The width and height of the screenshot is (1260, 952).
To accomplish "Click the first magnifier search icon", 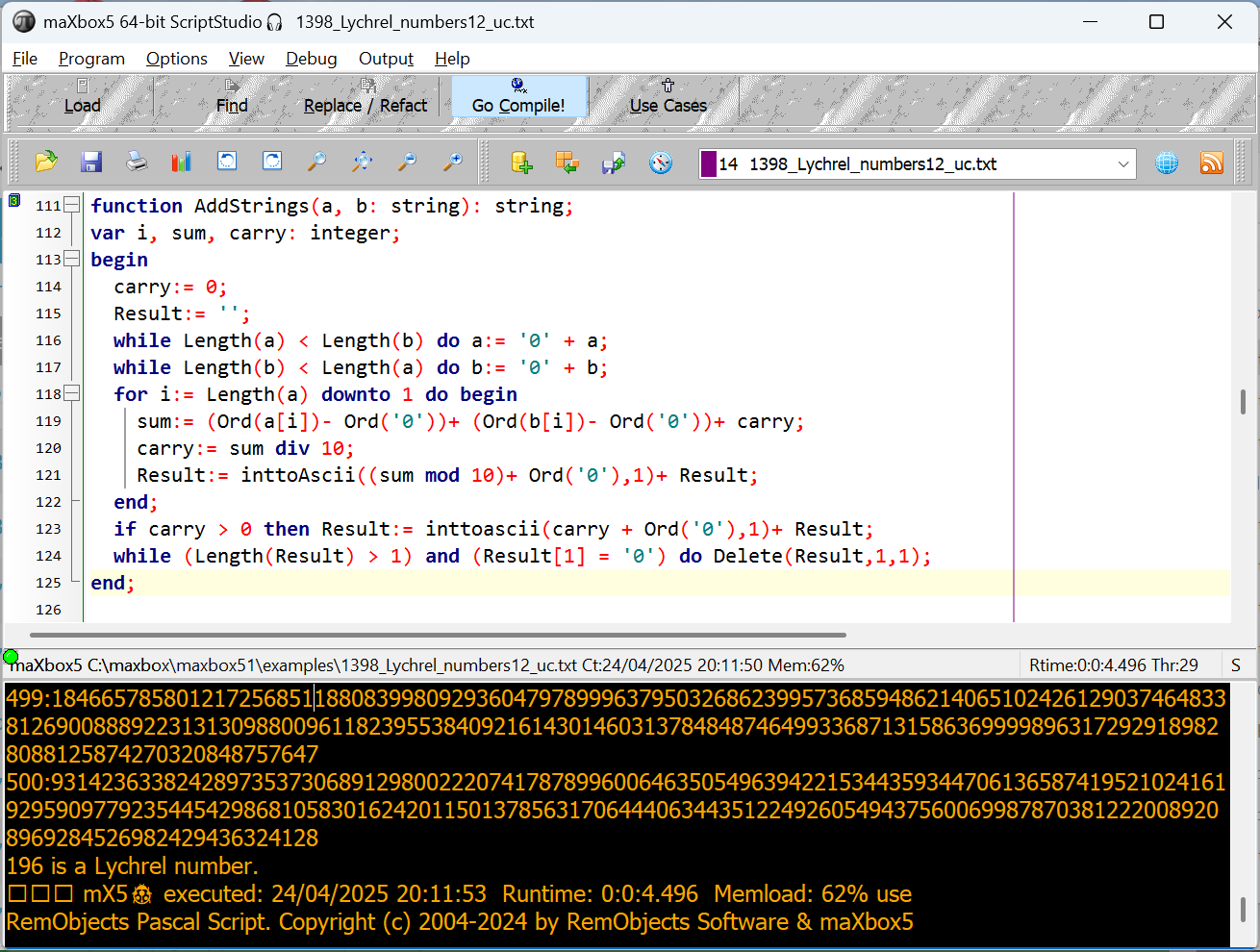I will click(x=316, y=162).
